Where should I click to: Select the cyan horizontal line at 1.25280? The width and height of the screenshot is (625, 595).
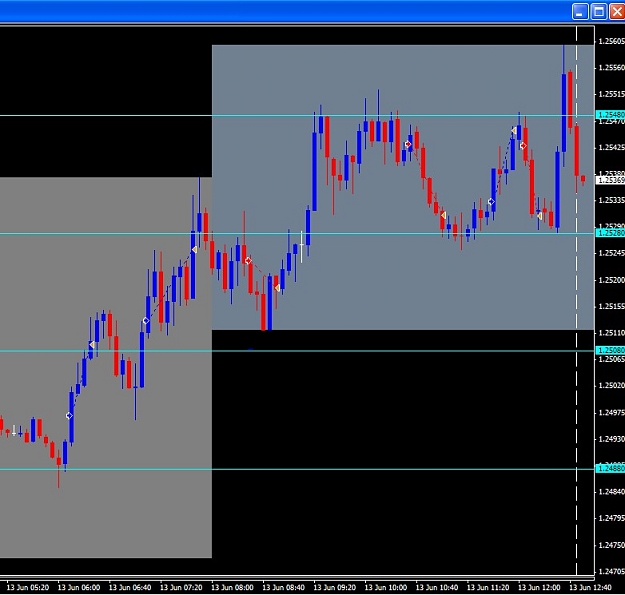(x=297, y=234)
